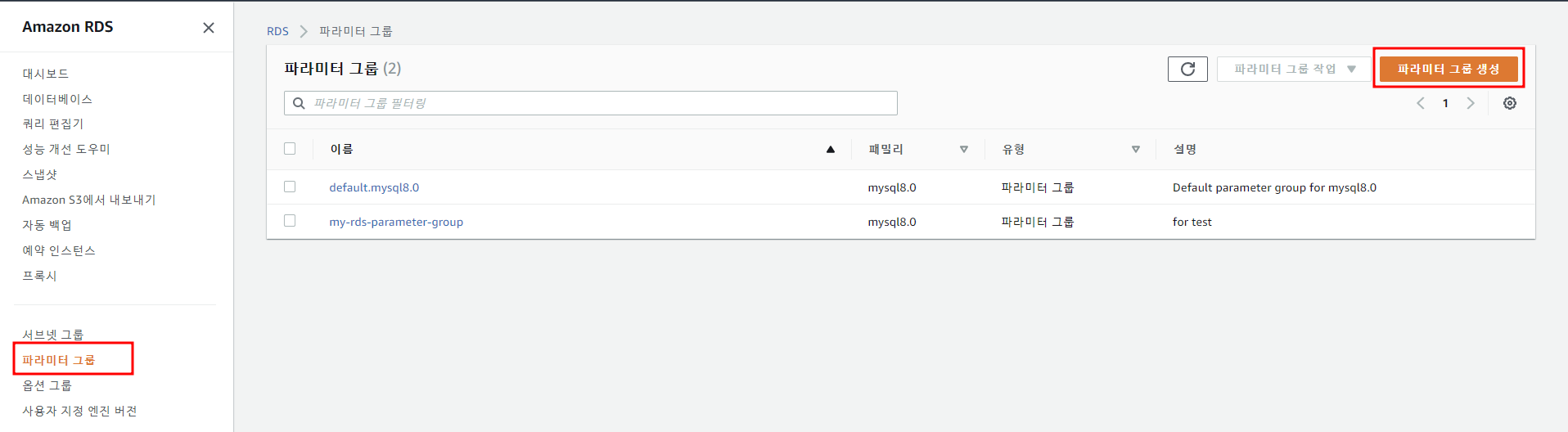
Task: Click the 'for test' description cell
Action: 1192,222
